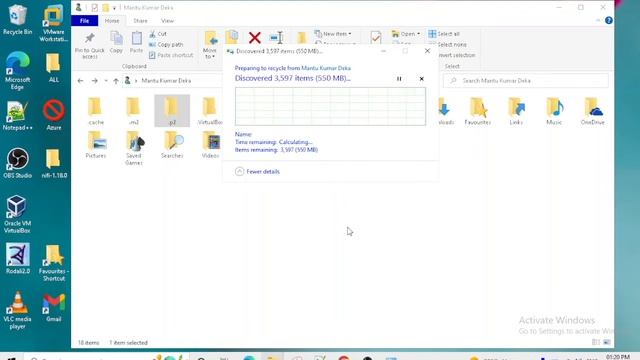Select the OneDrive folder
640x360 pixels.
592,111
